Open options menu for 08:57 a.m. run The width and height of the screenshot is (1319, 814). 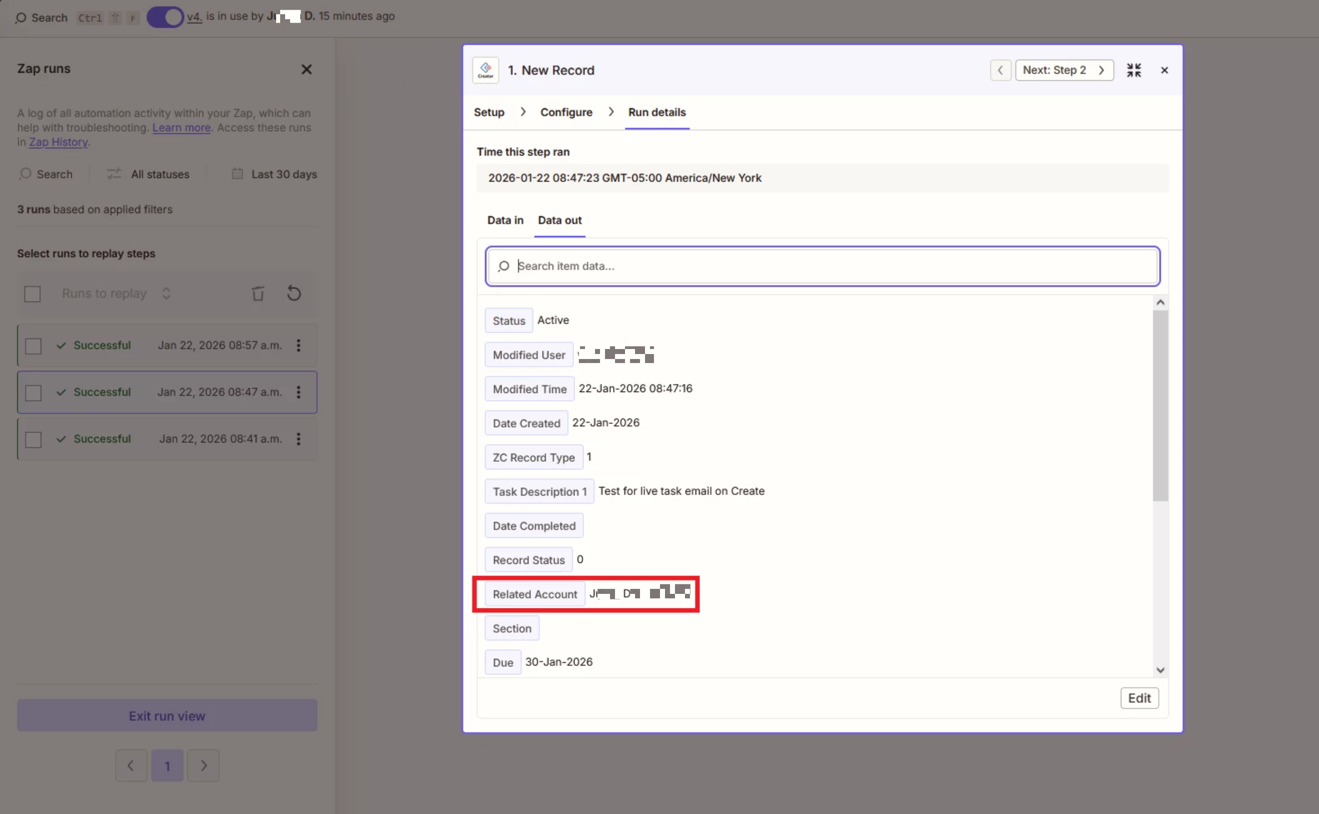coord(298,346)
